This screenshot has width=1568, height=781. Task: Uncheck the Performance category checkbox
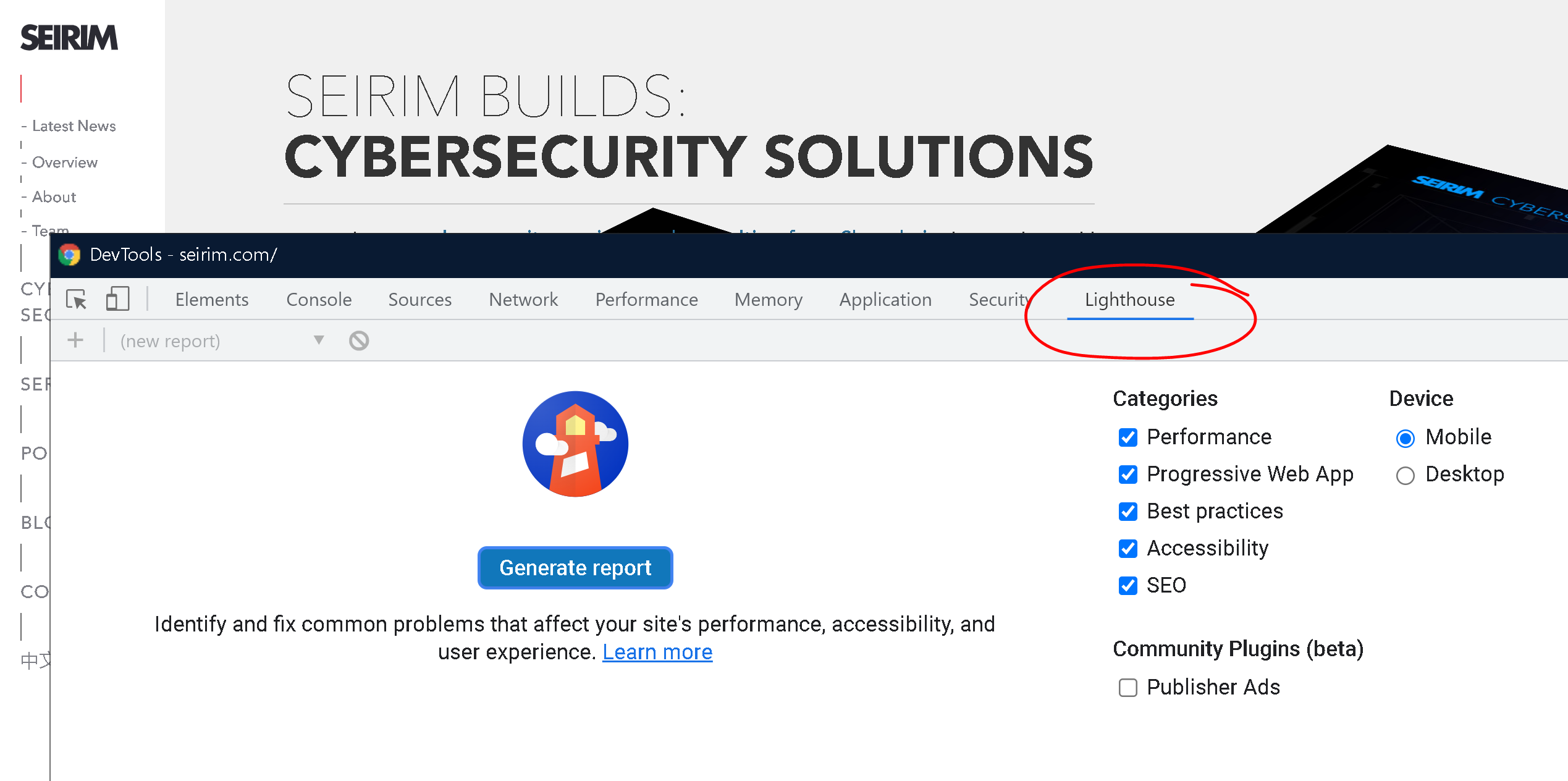pyautogui.click(x=1128, y=437)
